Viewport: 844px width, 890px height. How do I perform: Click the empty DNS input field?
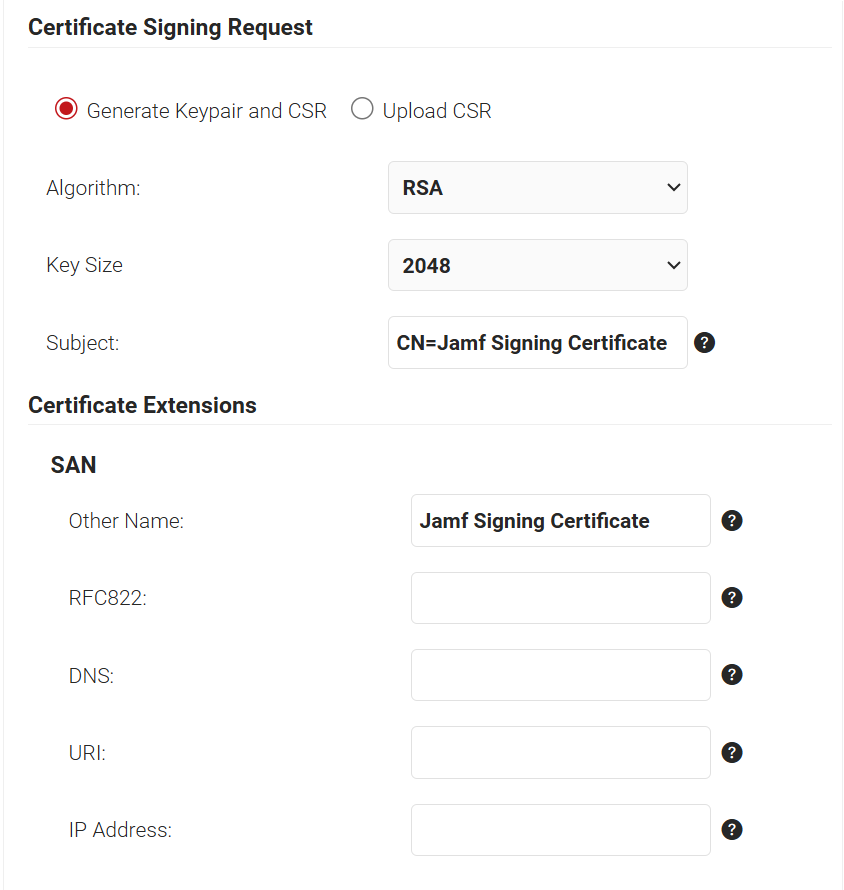coord(560,675)
